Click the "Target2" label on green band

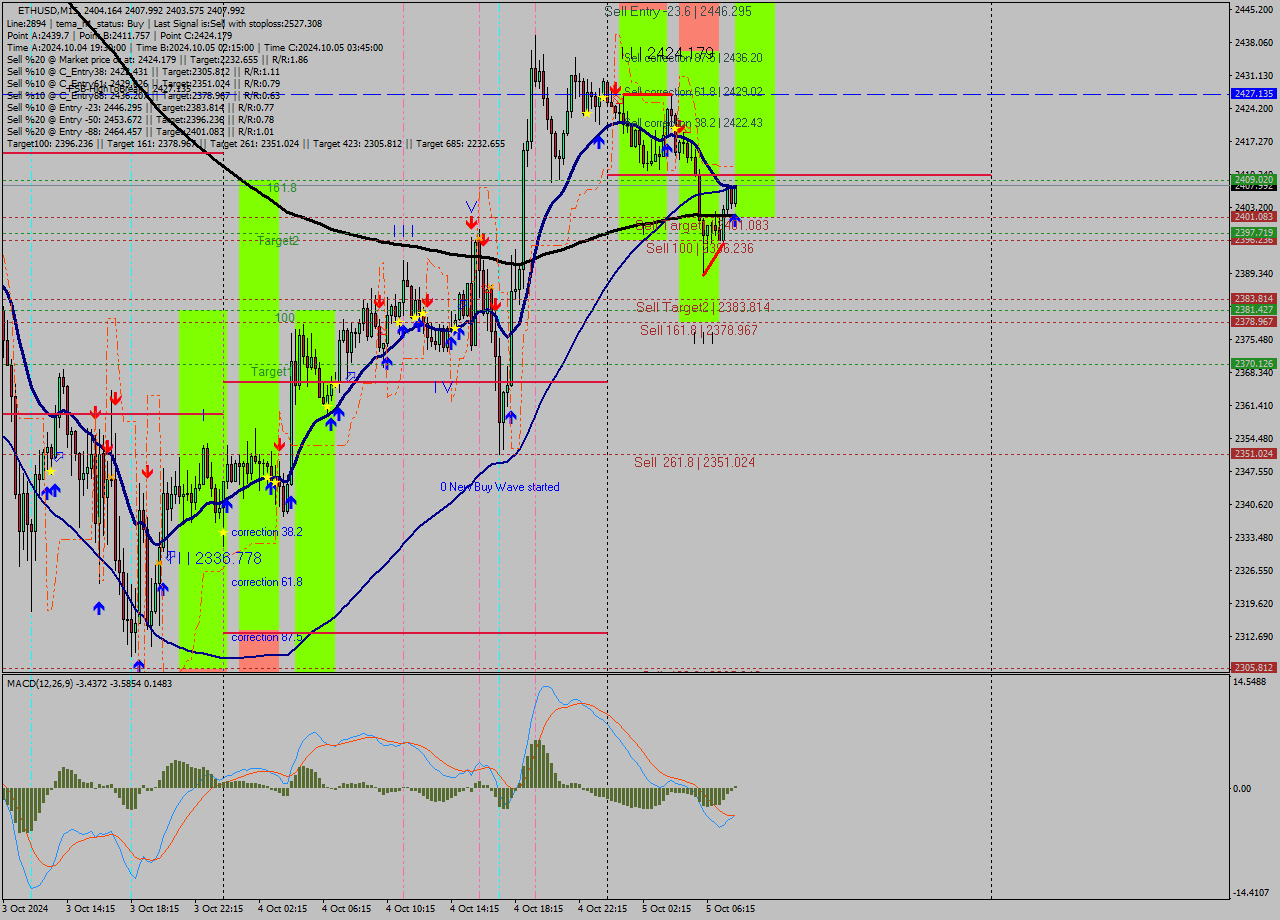coord(278,241)
